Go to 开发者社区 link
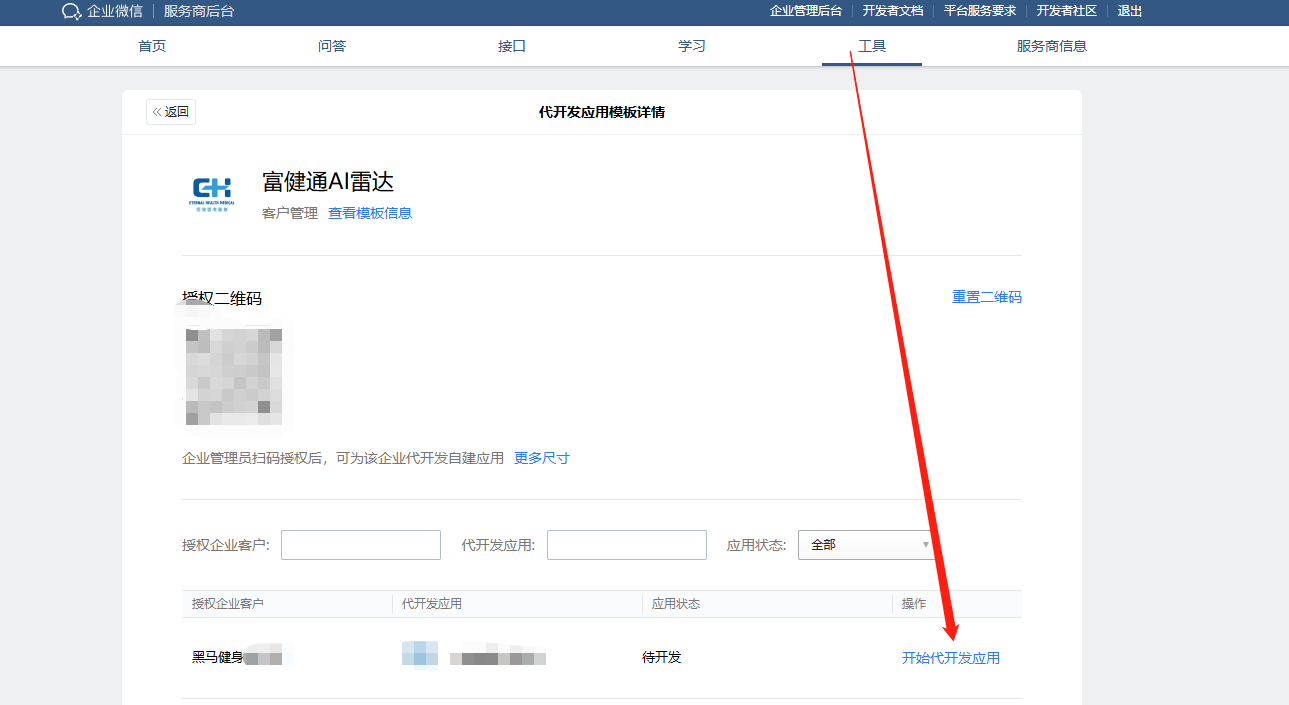 (1067, 11)
